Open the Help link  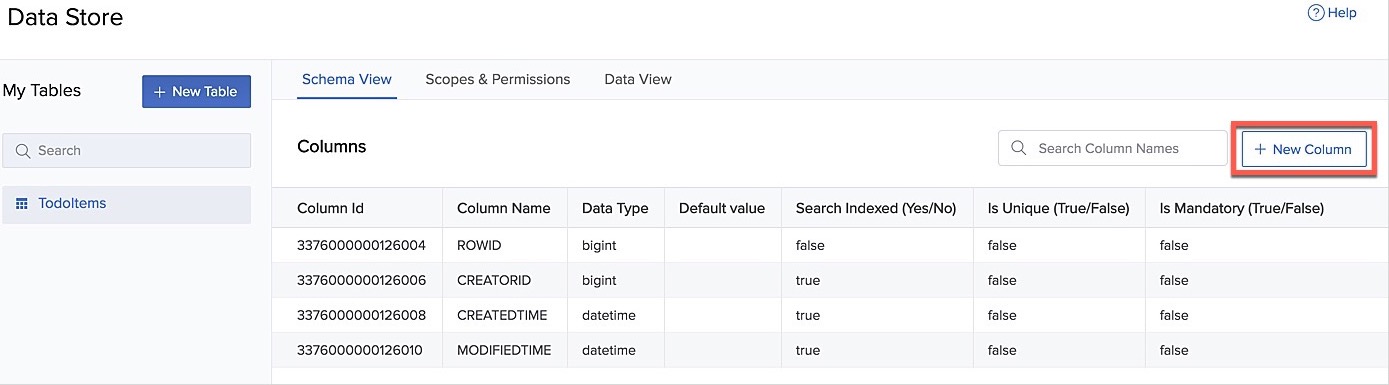(1332, 13)
